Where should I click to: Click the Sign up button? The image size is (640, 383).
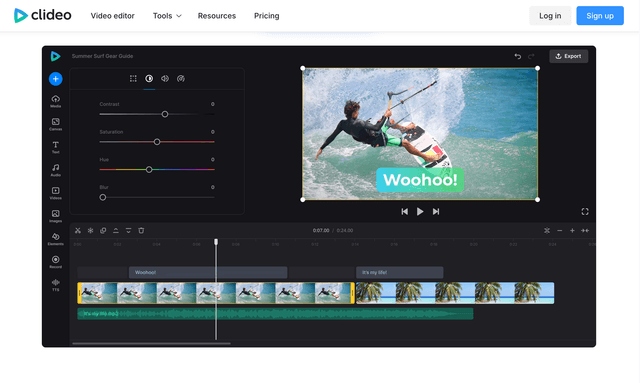600,16
